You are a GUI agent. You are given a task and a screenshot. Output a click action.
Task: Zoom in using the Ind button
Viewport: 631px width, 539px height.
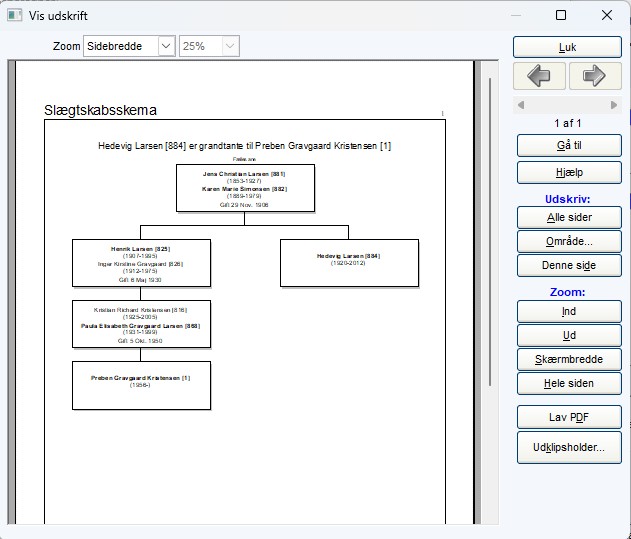pyautogui.click(x=568, y=311)
